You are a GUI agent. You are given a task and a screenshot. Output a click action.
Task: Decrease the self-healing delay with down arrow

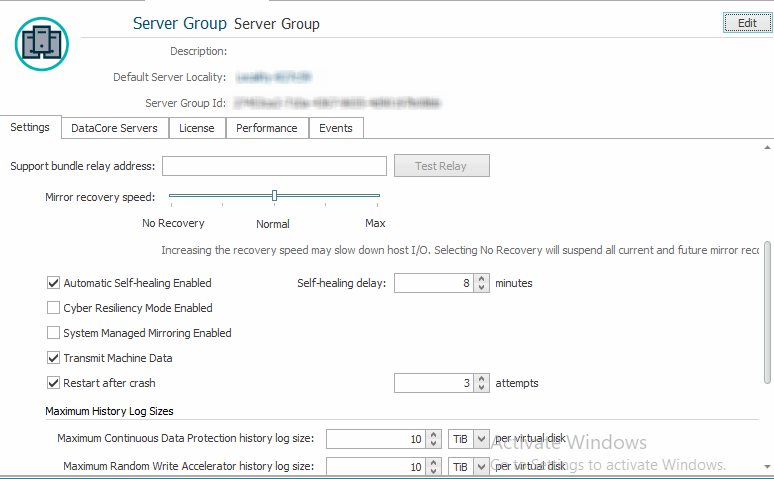tap(484, 288)
